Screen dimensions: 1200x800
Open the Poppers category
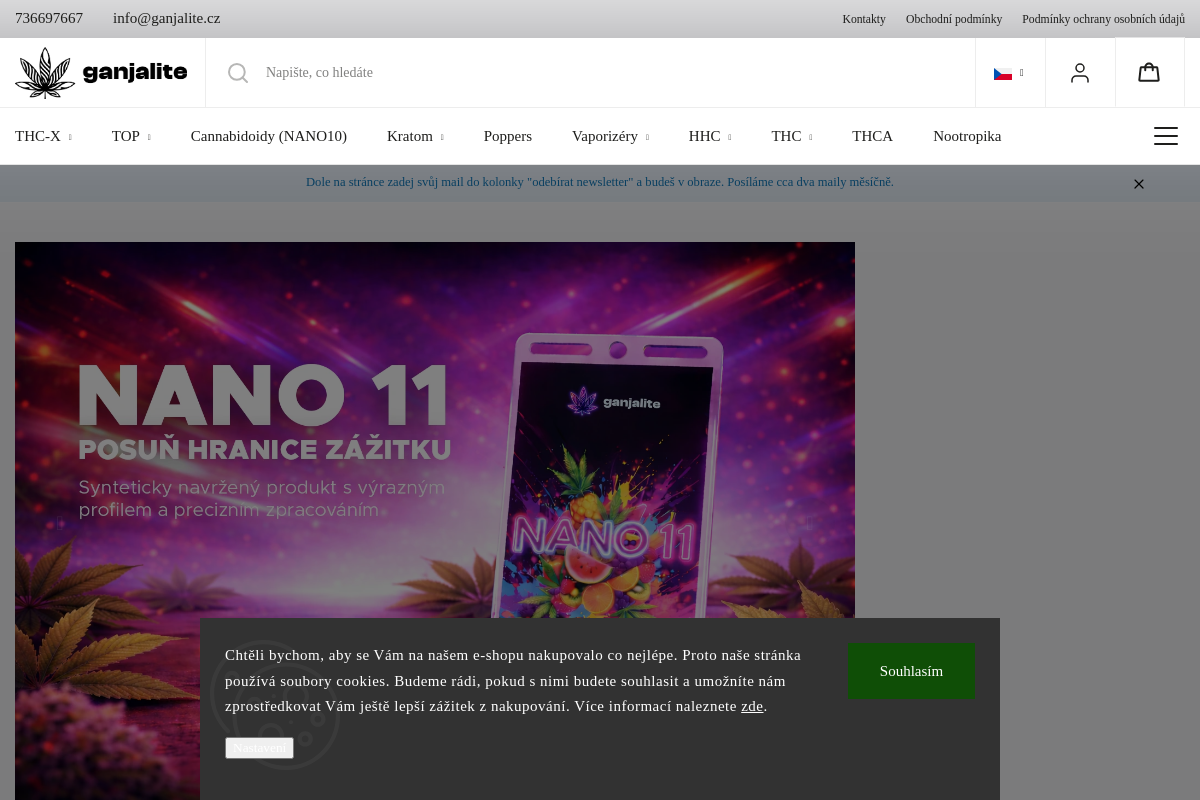(x=508, y=136)
